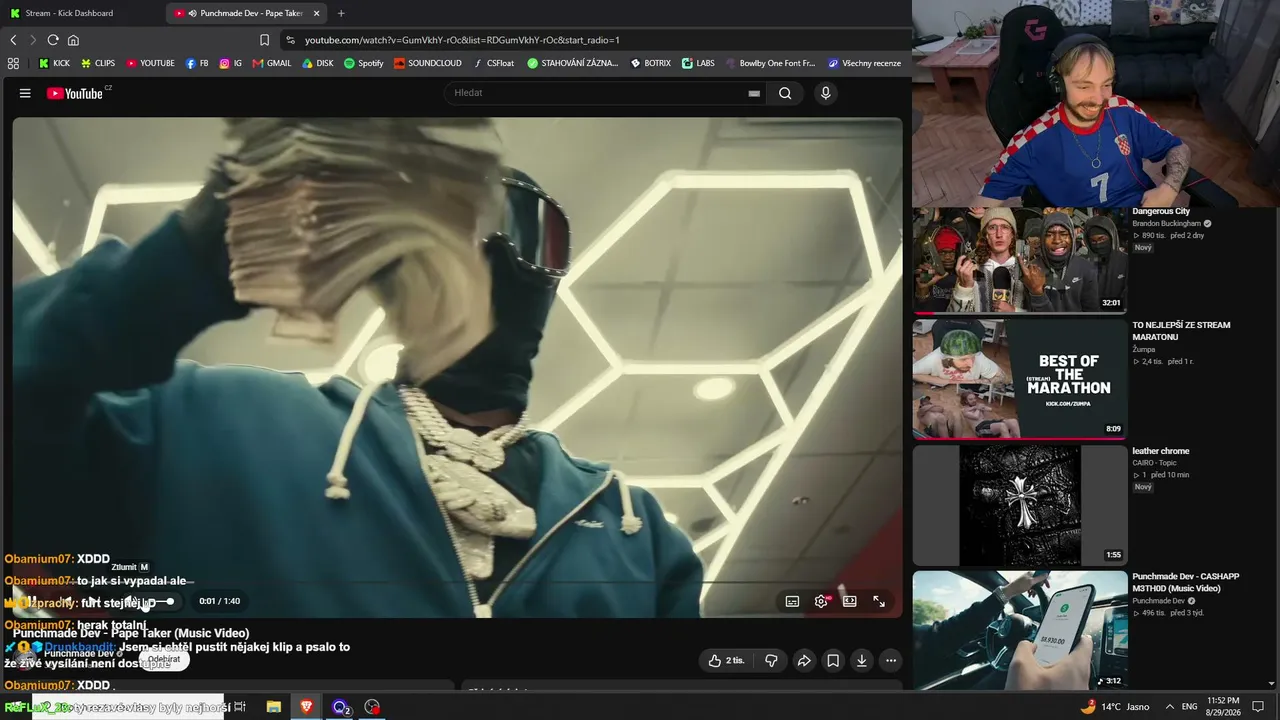
Task: Toggle theater mode on the player
Action: (850, 601)
